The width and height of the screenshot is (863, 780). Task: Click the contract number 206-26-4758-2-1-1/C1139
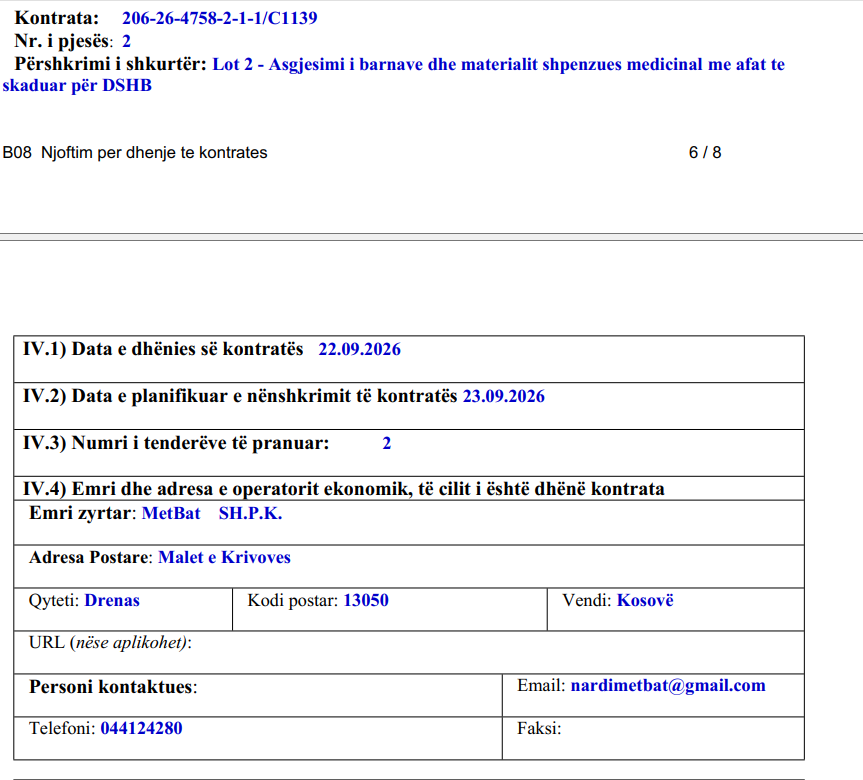pyautogui.click(x=220, y=18)
